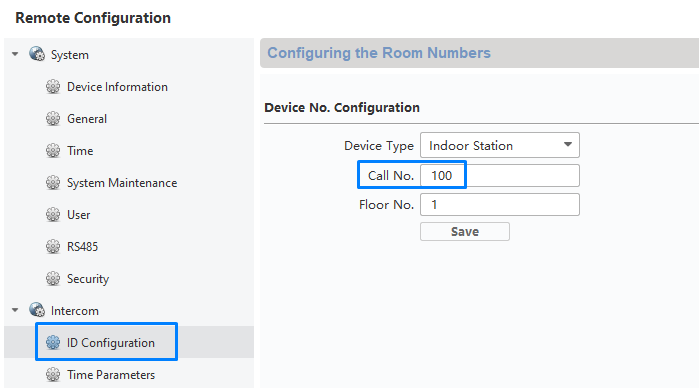
Task: Click the Remote Configuration window title
Action: pos(93,18)
